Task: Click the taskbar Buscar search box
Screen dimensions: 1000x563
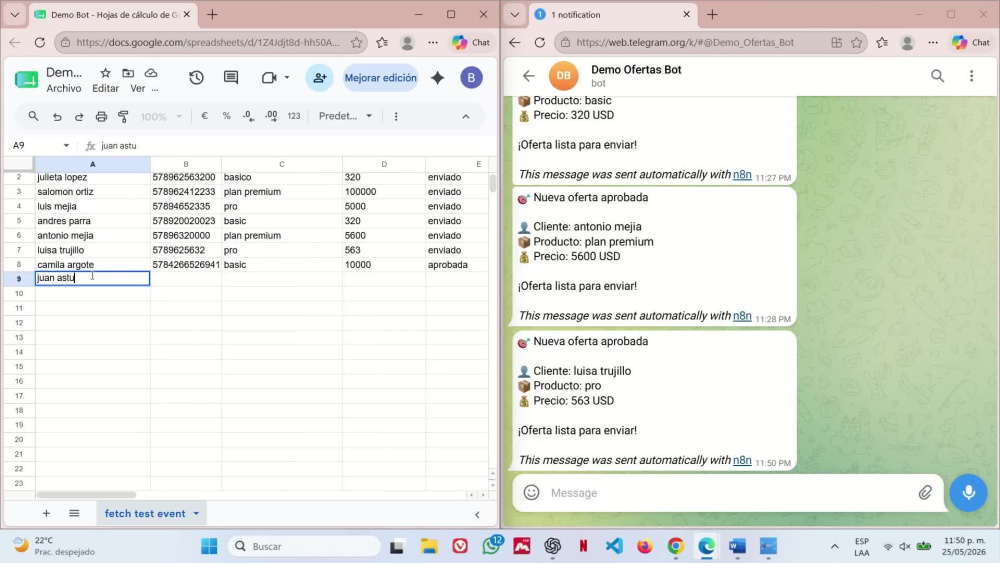Action: tap(304, 546)
